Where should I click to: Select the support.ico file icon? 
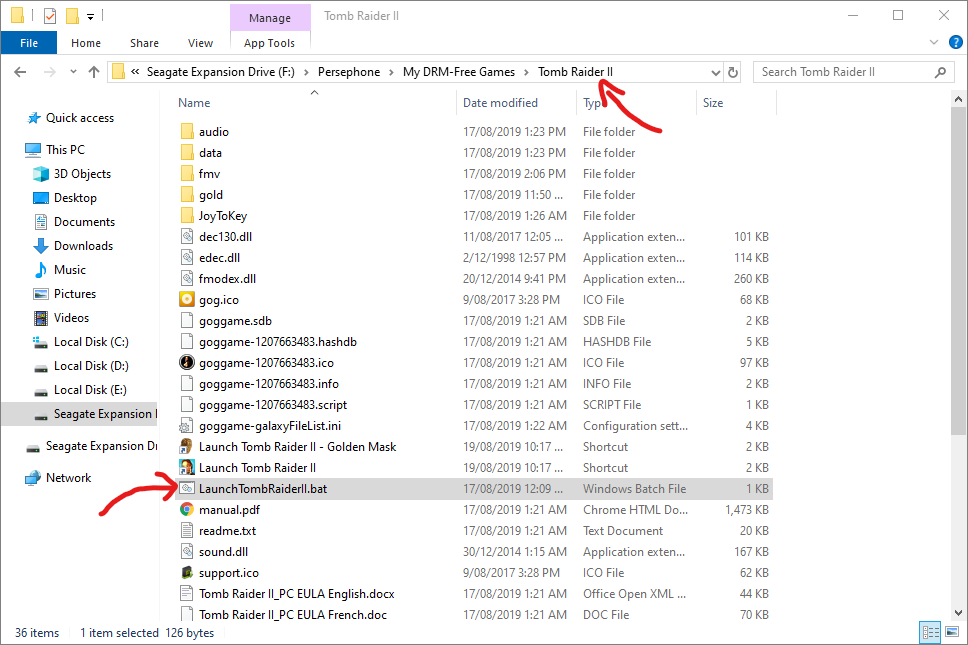point(186,573)
